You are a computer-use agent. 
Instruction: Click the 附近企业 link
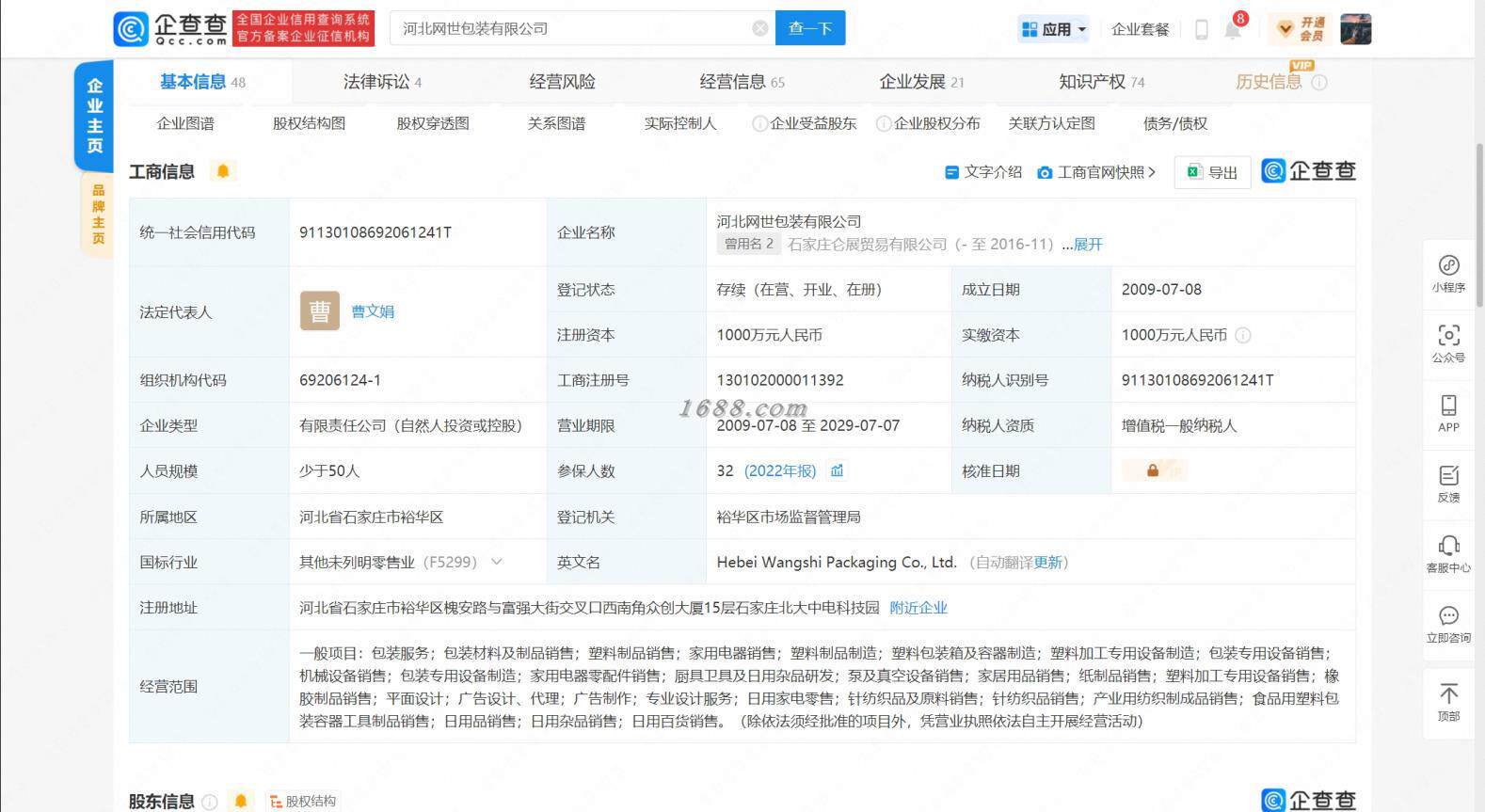click(x=918, y=608)
